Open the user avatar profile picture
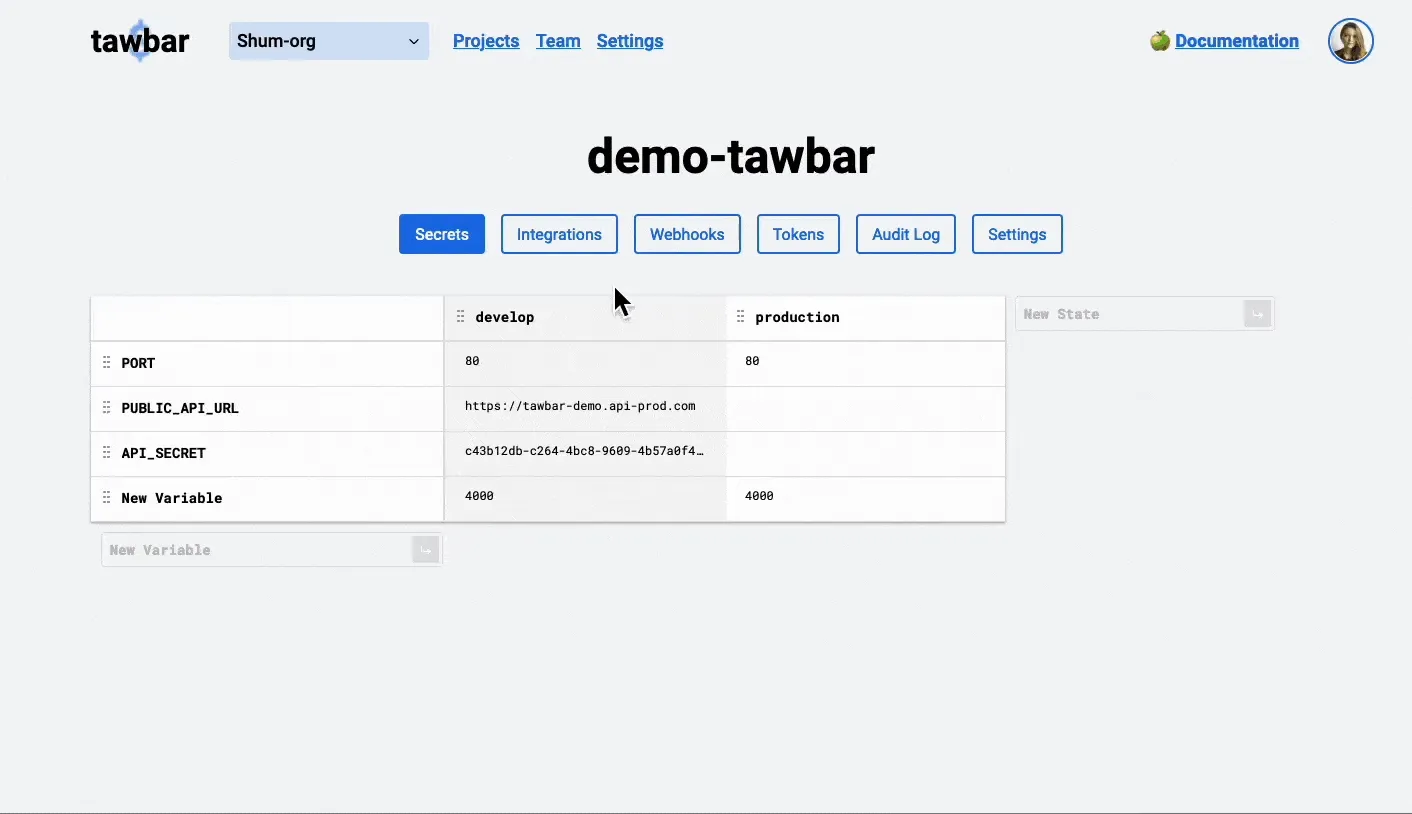The width and height of the screenshot is (1412, 814). (x=1350, y=41)
